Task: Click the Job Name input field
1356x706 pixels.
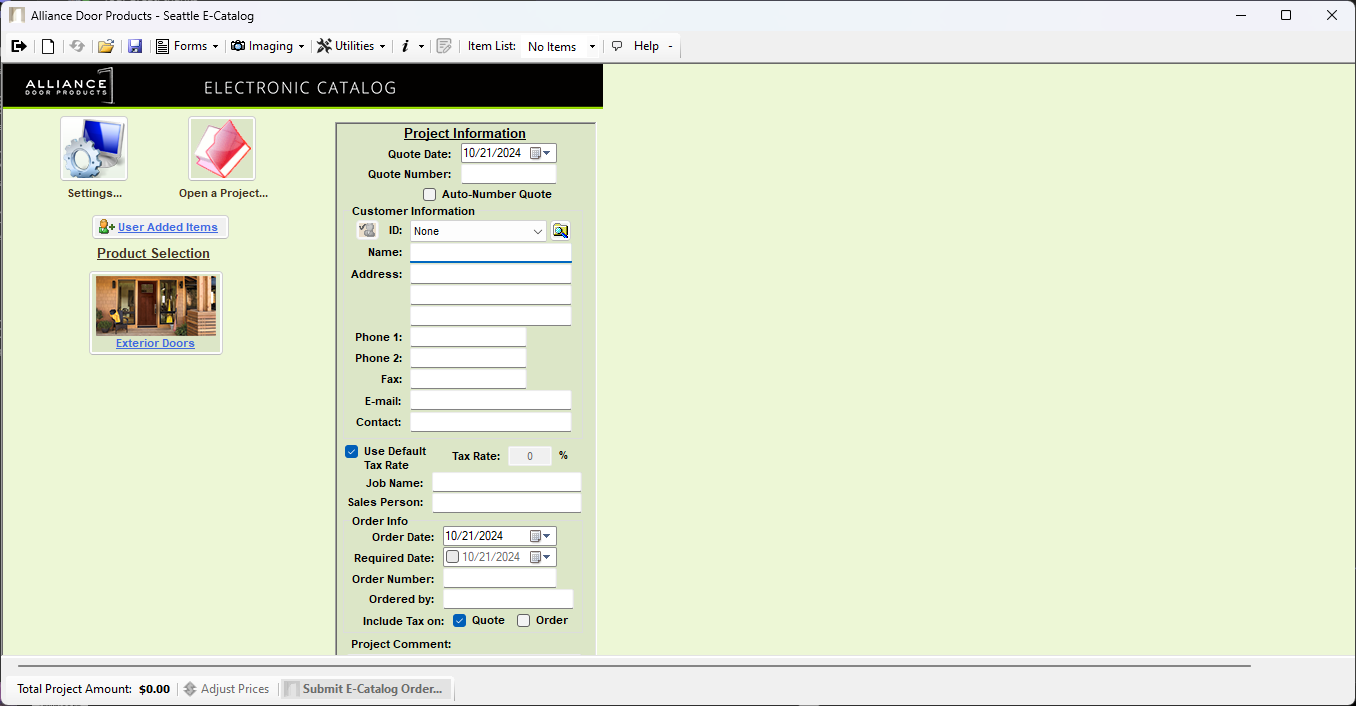Action: 507,483
